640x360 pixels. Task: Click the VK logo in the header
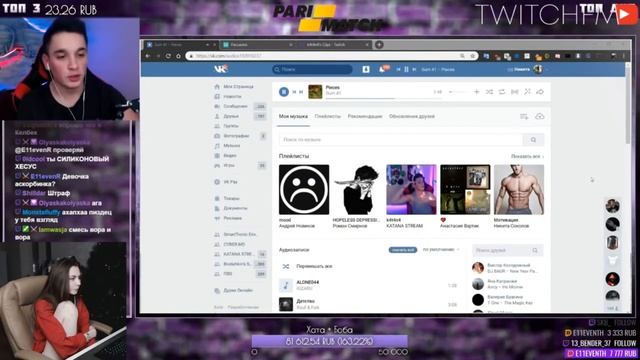click(x=220, y=69)
